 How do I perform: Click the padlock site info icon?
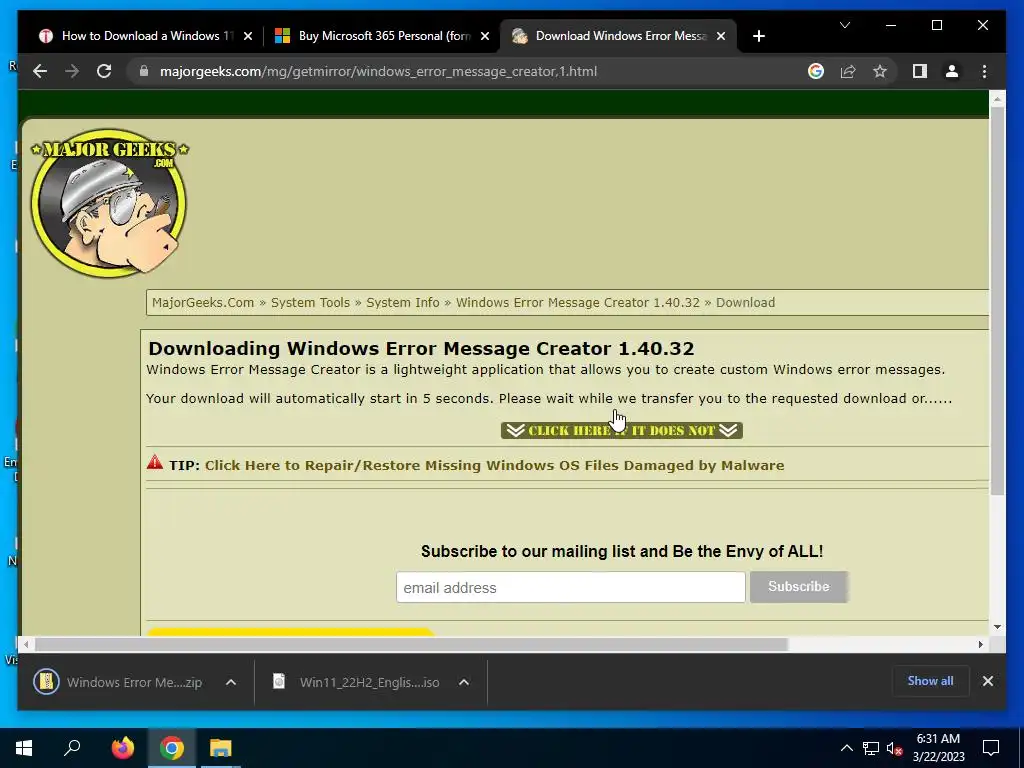144,71
